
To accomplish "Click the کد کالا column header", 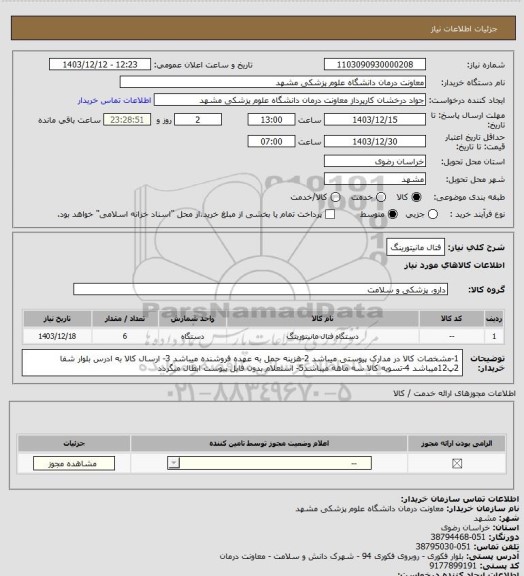I will pos(452,318).
